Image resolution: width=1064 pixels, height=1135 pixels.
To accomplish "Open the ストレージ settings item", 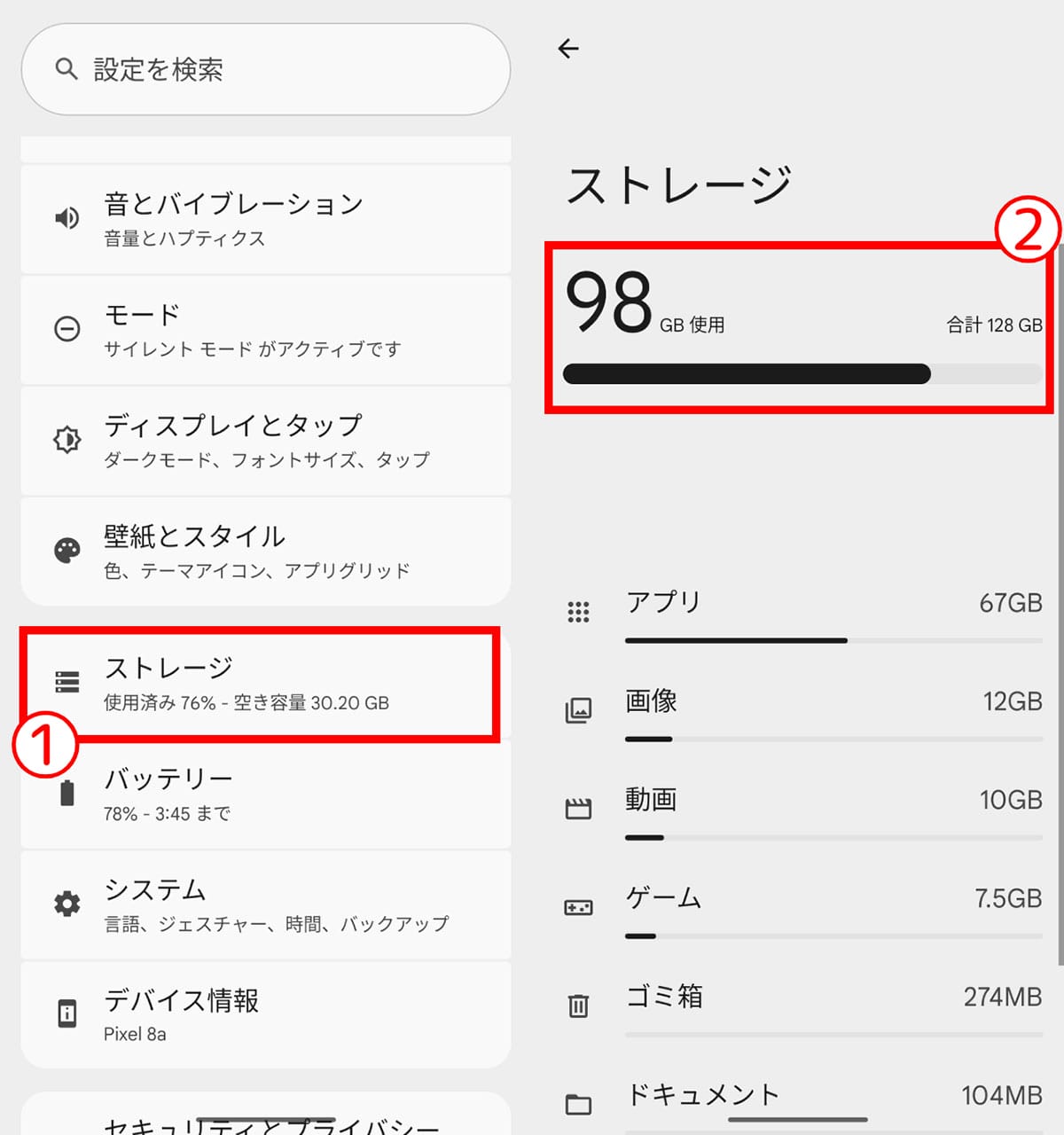I will click(x=259, y=684).
